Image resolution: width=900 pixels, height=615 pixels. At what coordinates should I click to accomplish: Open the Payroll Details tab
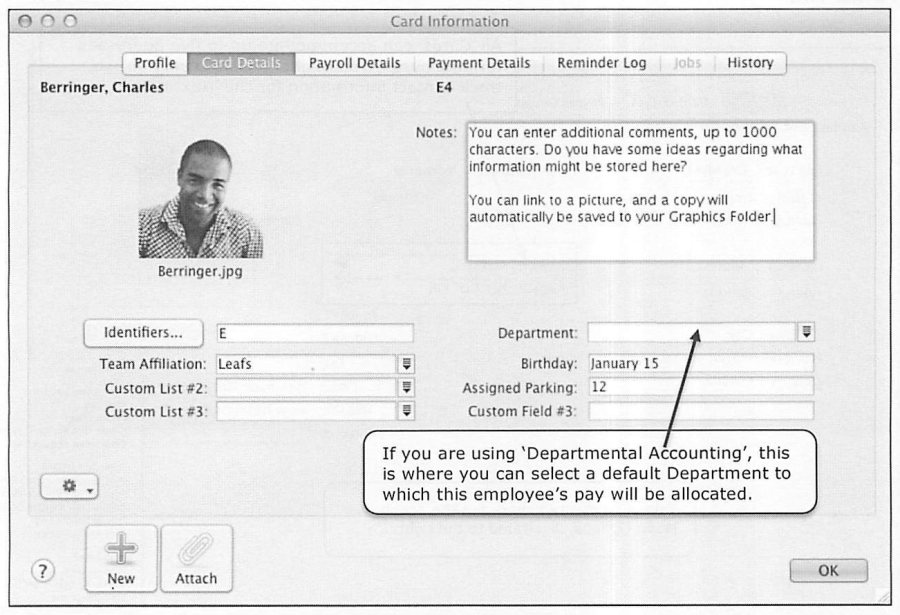(x=355, y=63)
